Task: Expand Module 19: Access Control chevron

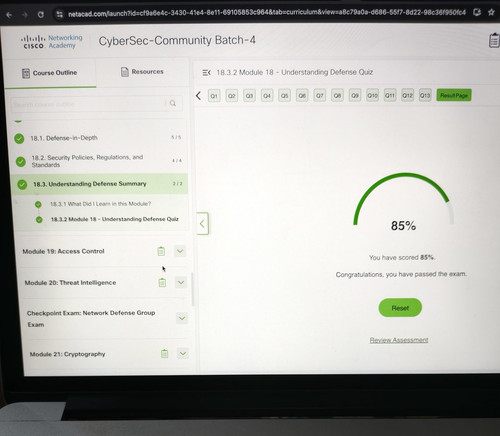Action: click(180, 251)
